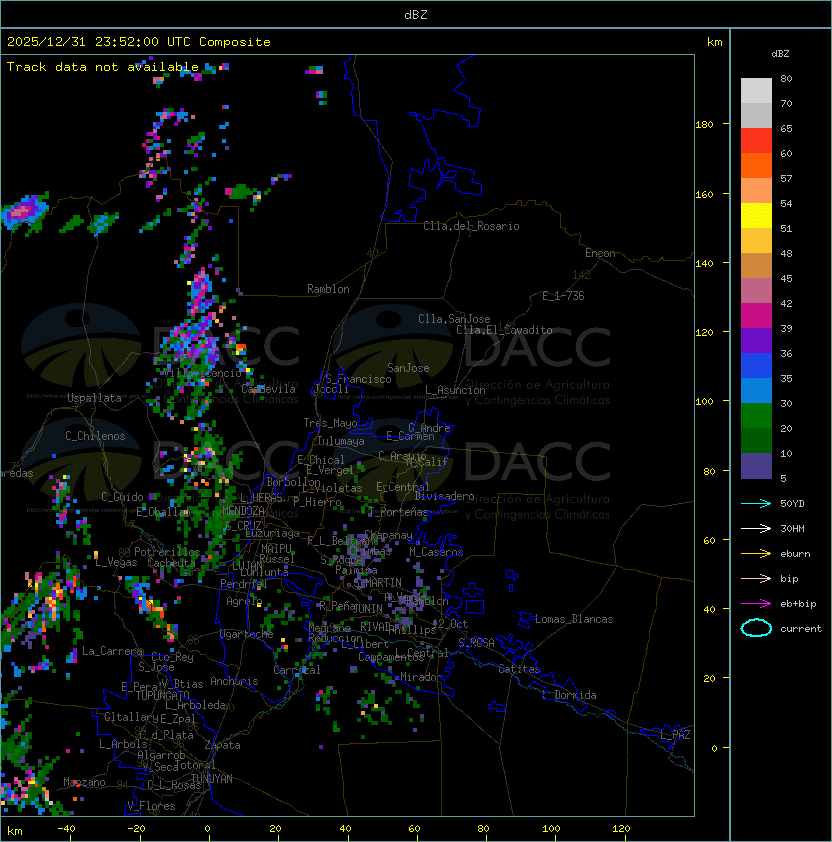Click the 'L_Asuncion' map label
832x842 pixels.
click(455, 390)
